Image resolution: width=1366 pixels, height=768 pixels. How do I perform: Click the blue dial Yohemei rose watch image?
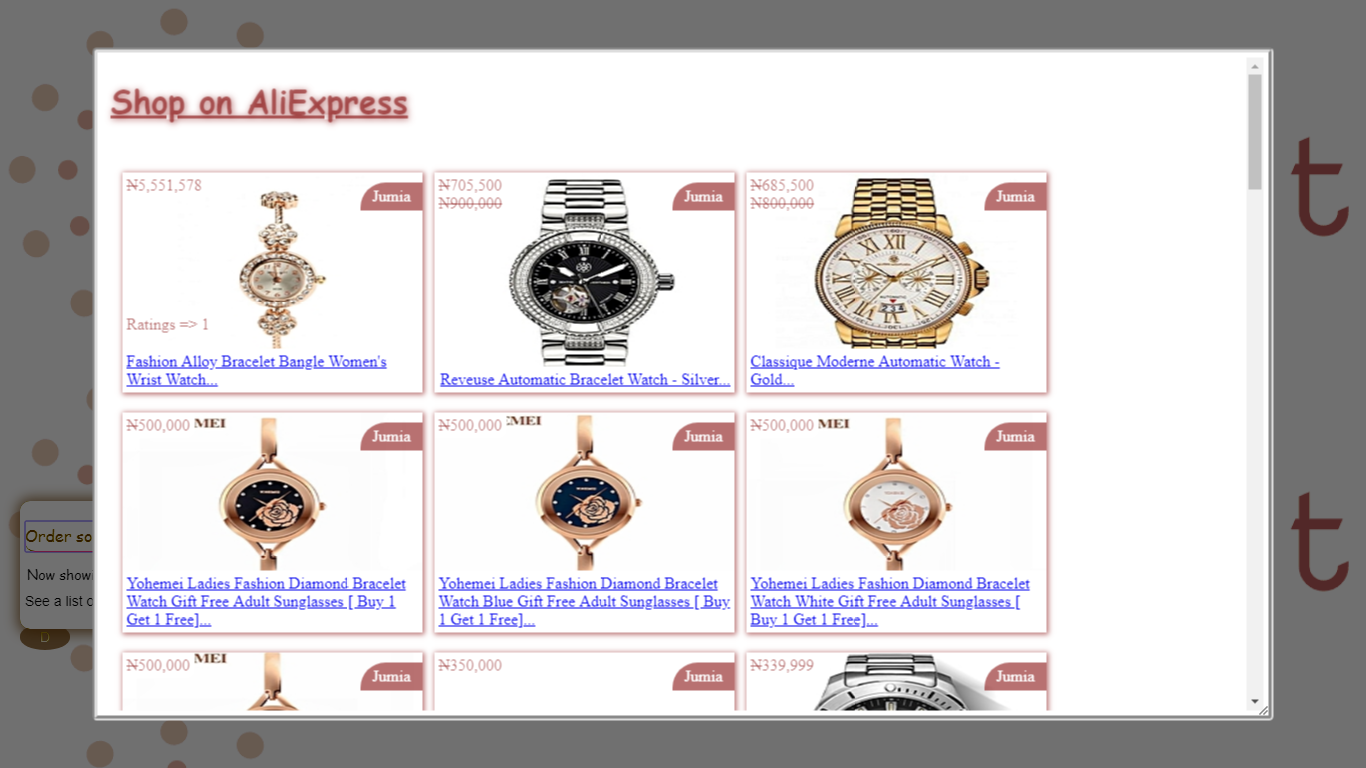585,494
